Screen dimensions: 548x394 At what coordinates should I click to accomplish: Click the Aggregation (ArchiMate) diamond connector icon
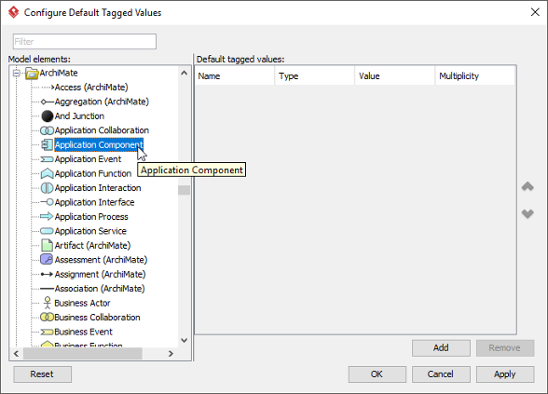[x=47, y=102]
